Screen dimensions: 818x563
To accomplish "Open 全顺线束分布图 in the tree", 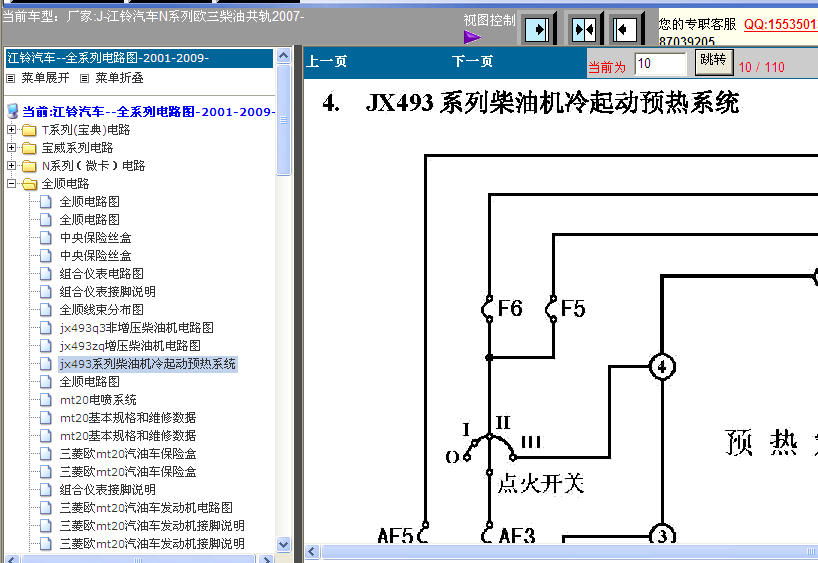I will pyautogui.click(x=102, y=310).
